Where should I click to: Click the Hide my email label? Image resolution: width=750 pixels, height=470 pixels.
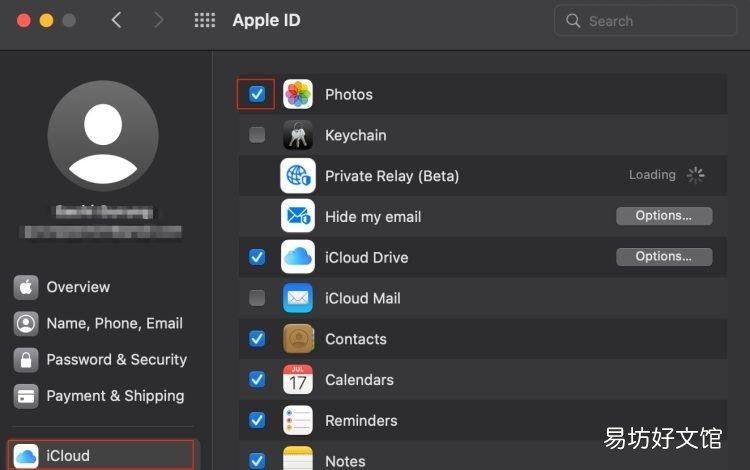[x=373, y=217]
